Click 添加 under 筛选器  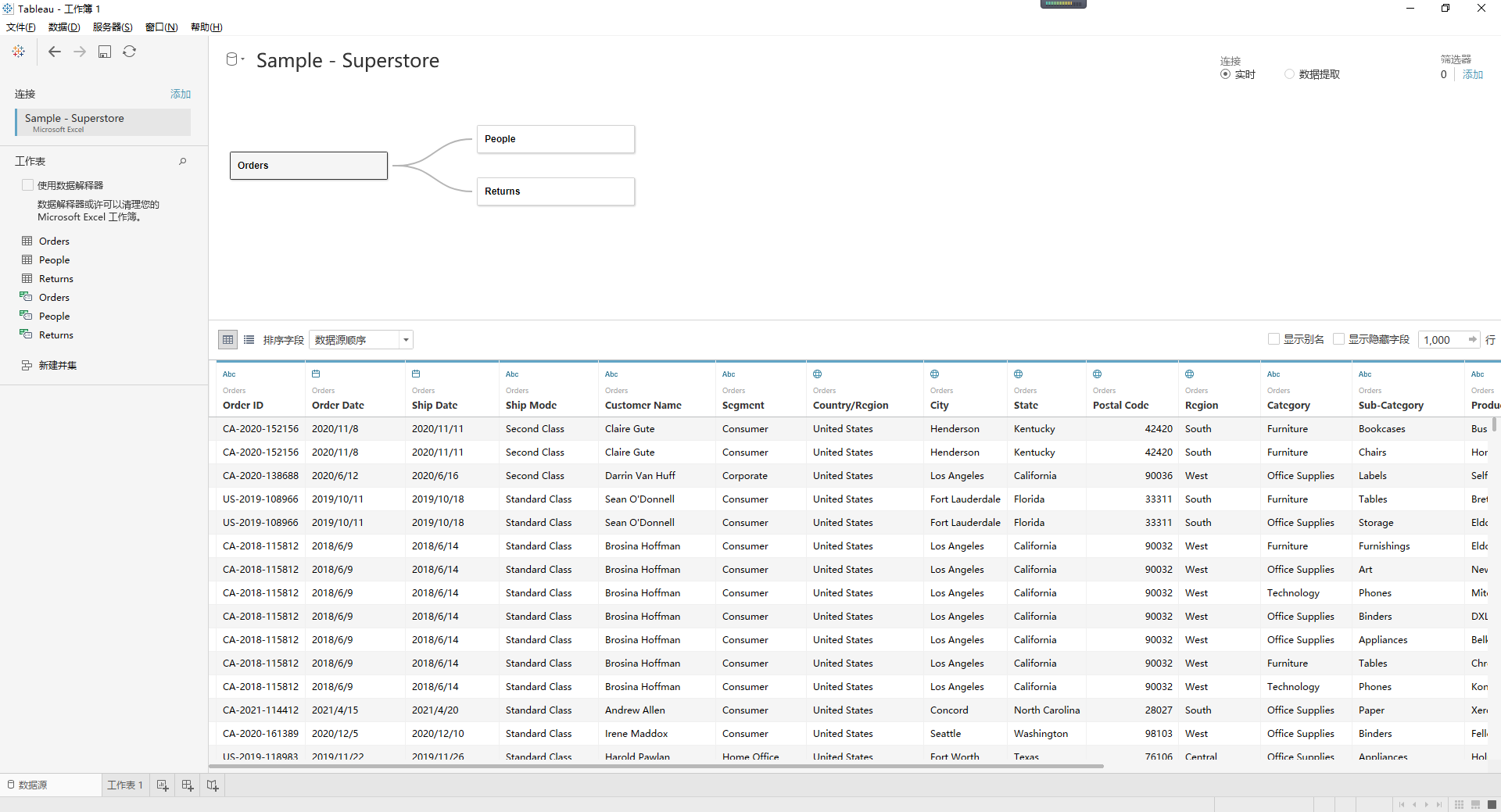coord(1473,74)
